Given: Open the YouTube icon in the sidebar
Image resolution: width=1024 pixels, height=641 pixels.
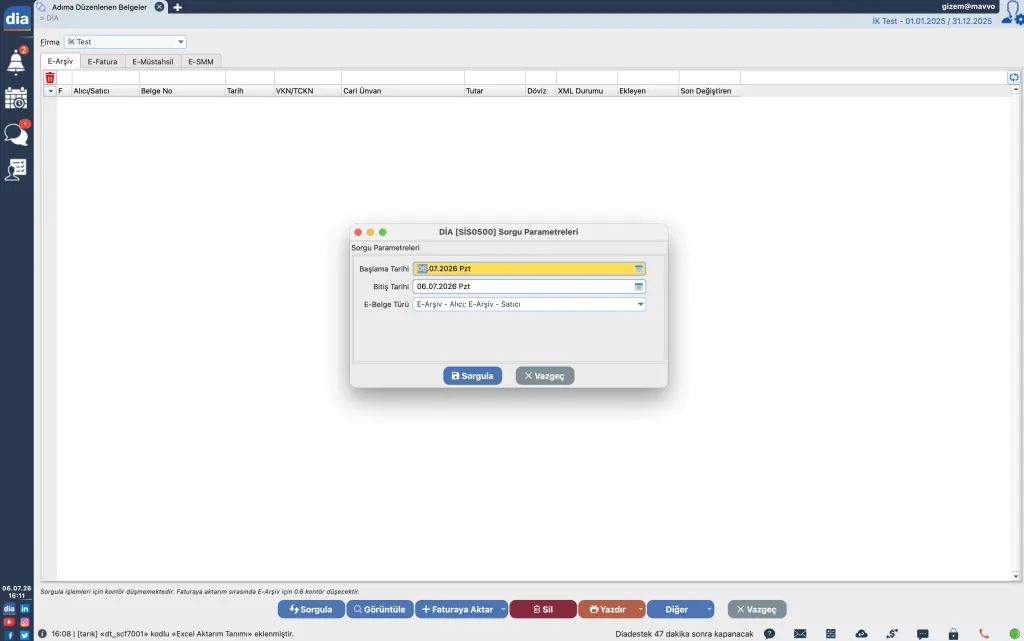Looking at the screenshot, I should (x=9, y=622).
